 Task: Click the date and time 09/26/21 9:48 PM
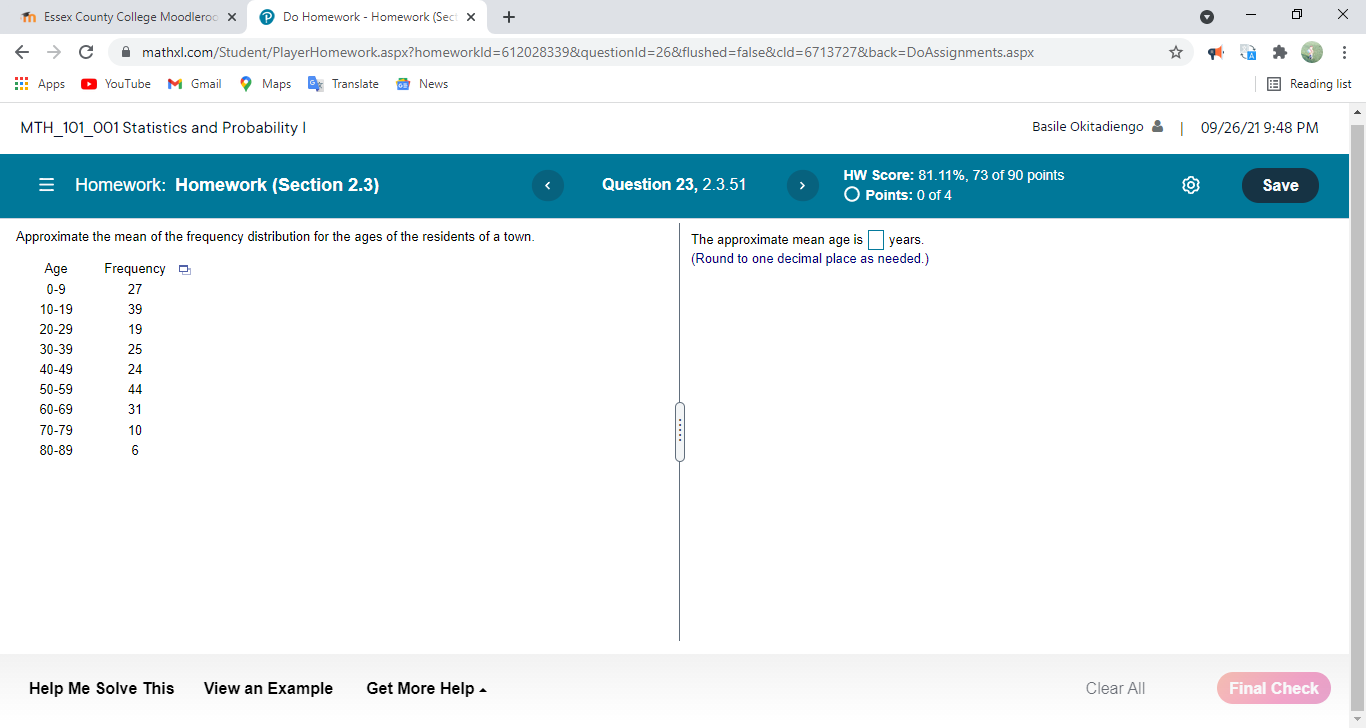[1259, 128]
